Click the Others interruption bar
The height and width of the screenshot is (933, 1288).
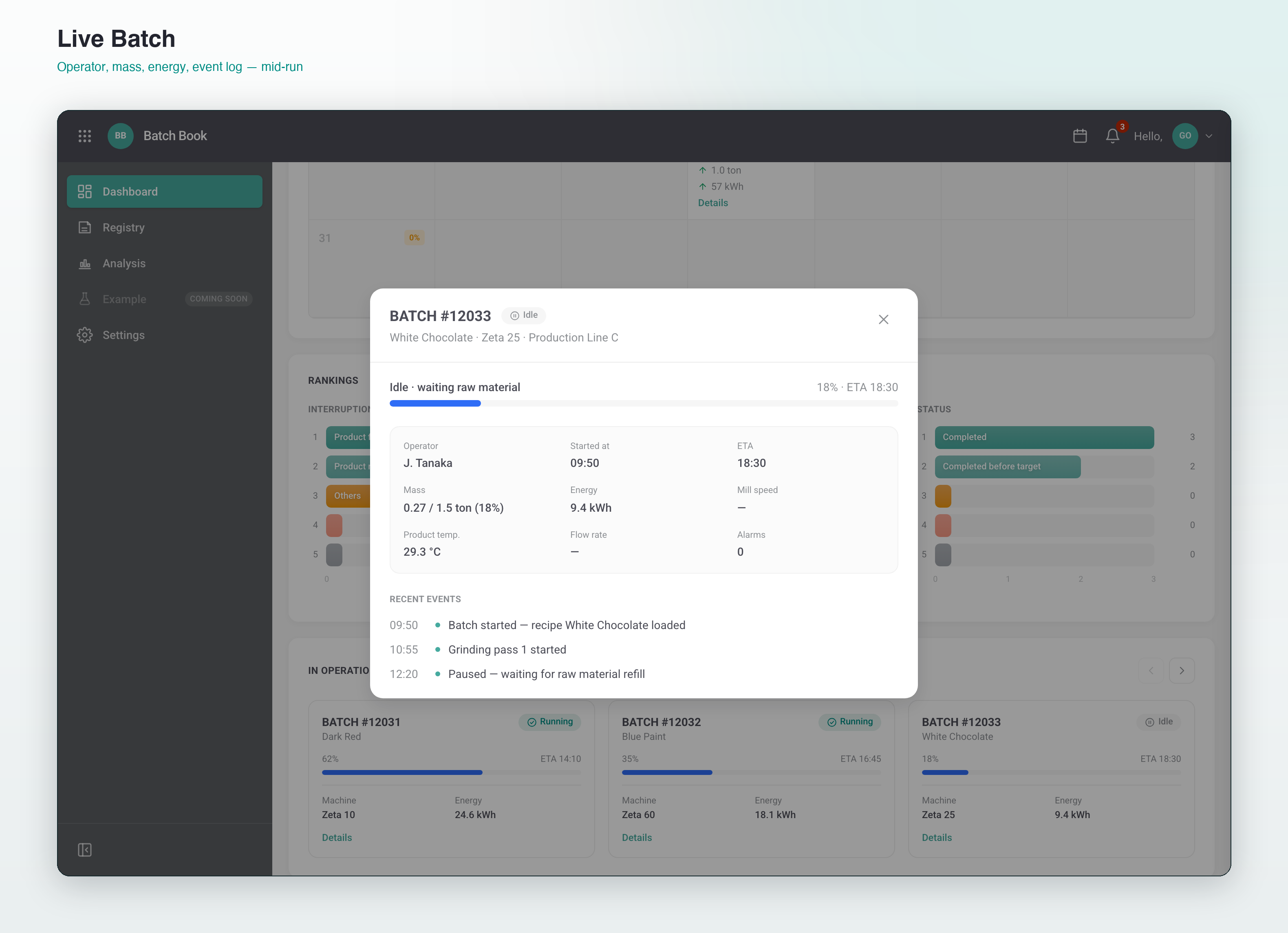348,496
